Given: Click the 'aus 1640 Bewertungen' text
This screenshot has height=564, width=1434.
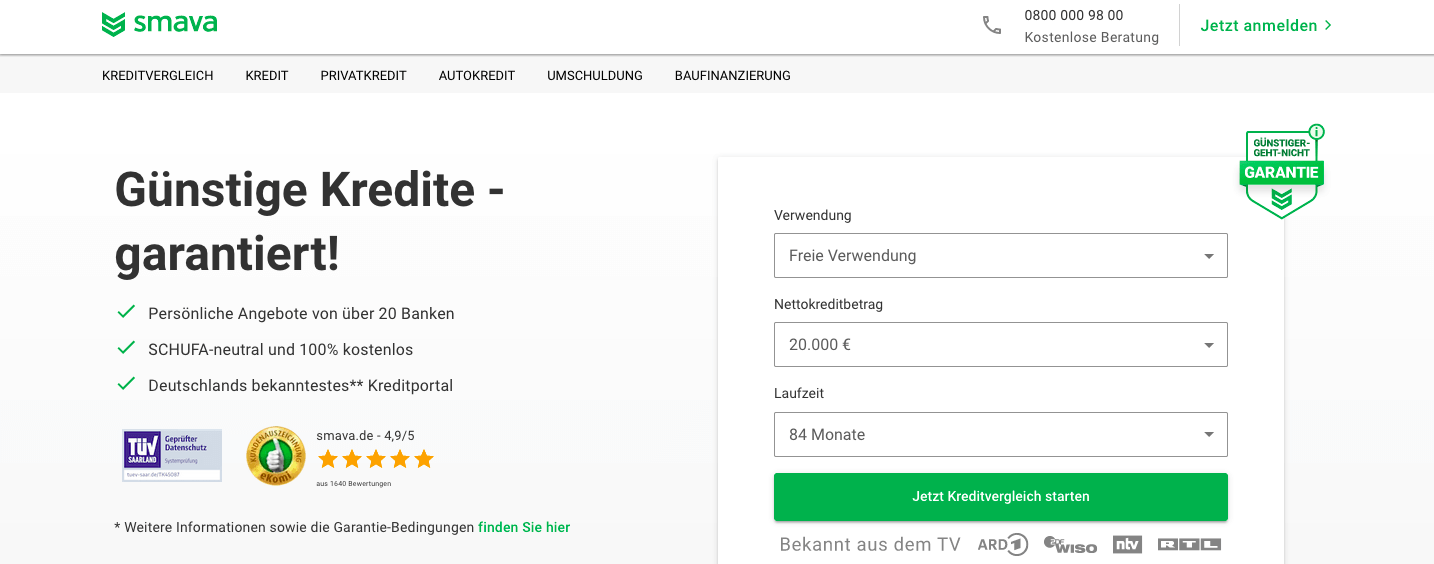Looking at the screenshot, I should [354, 483].
